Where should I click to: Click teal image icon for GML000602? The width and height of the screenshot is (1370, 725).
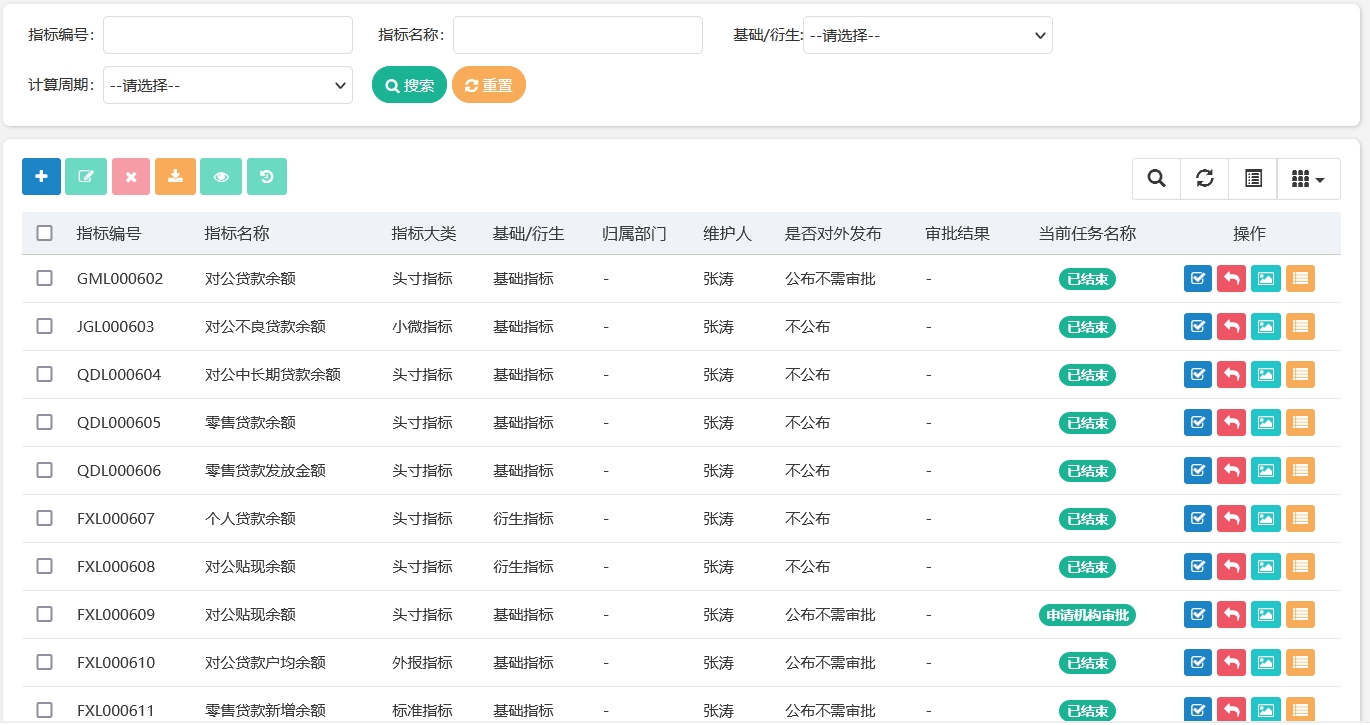(1265, 279)
